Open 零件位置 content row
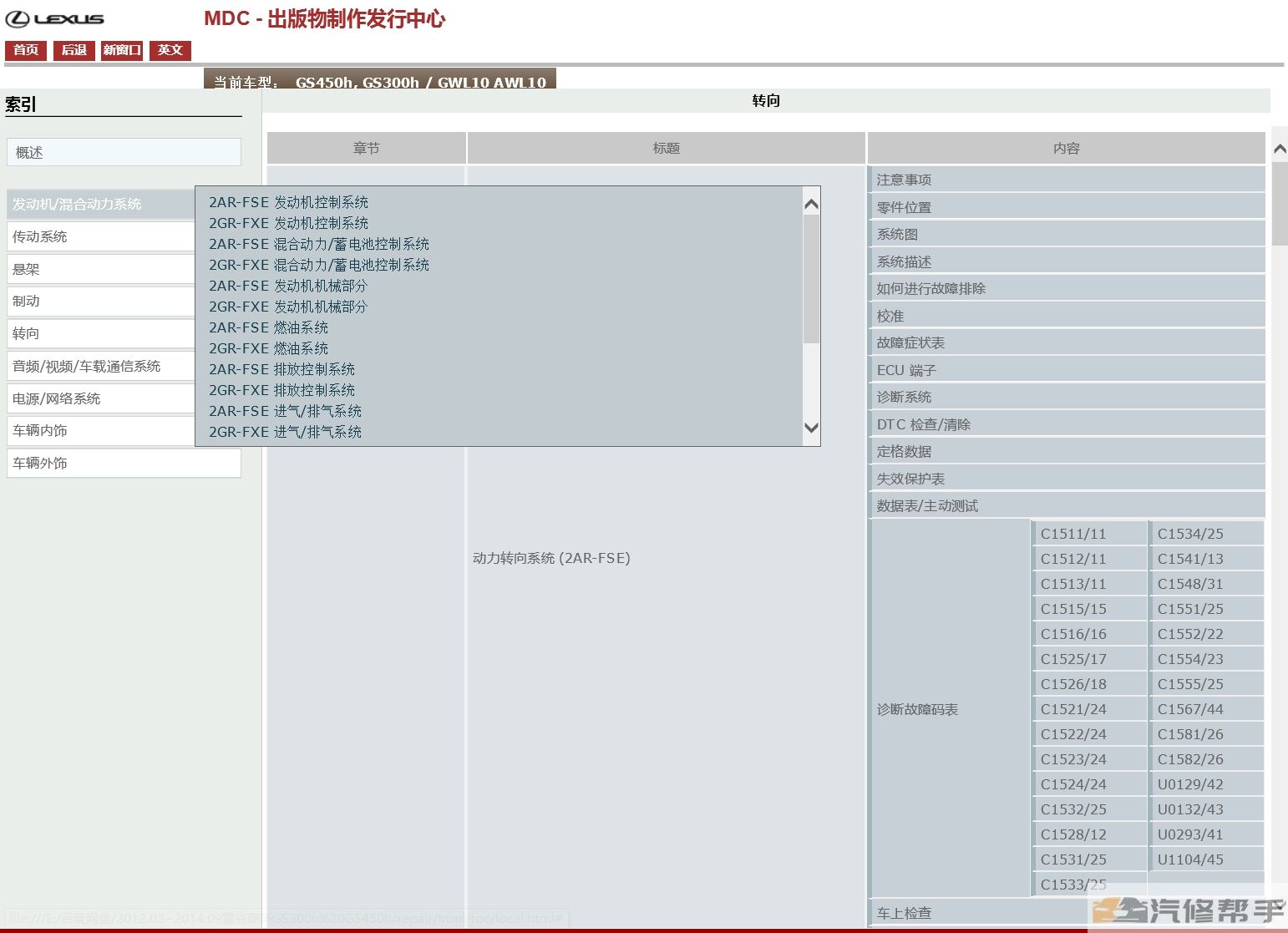The image size is (1288, 933). click(1067, 207)
